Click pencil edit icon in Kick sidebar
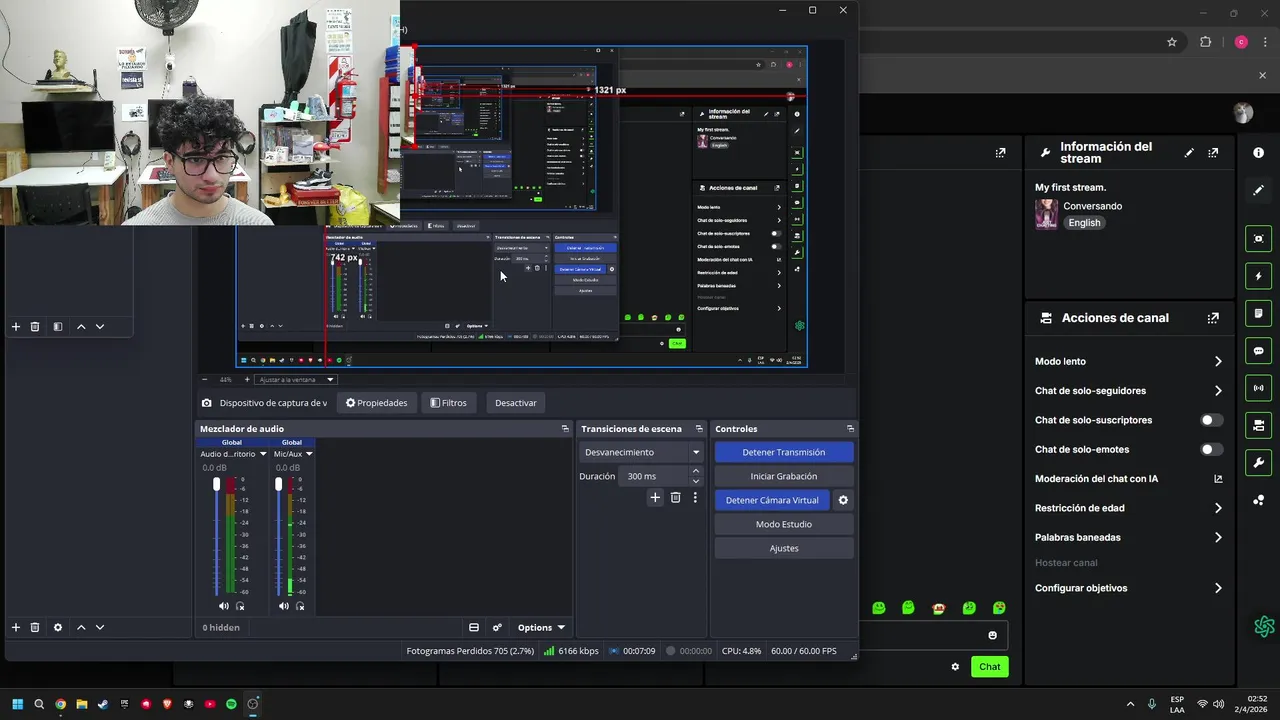Viewport: 1280px width, 720px height. (x=1259, y=190)
